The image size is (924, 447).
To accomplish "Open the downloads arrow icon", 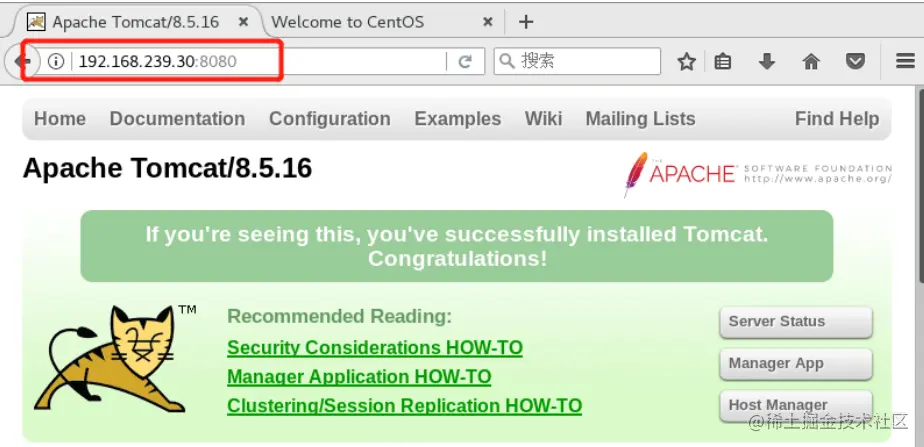I will tap(767, 61).
